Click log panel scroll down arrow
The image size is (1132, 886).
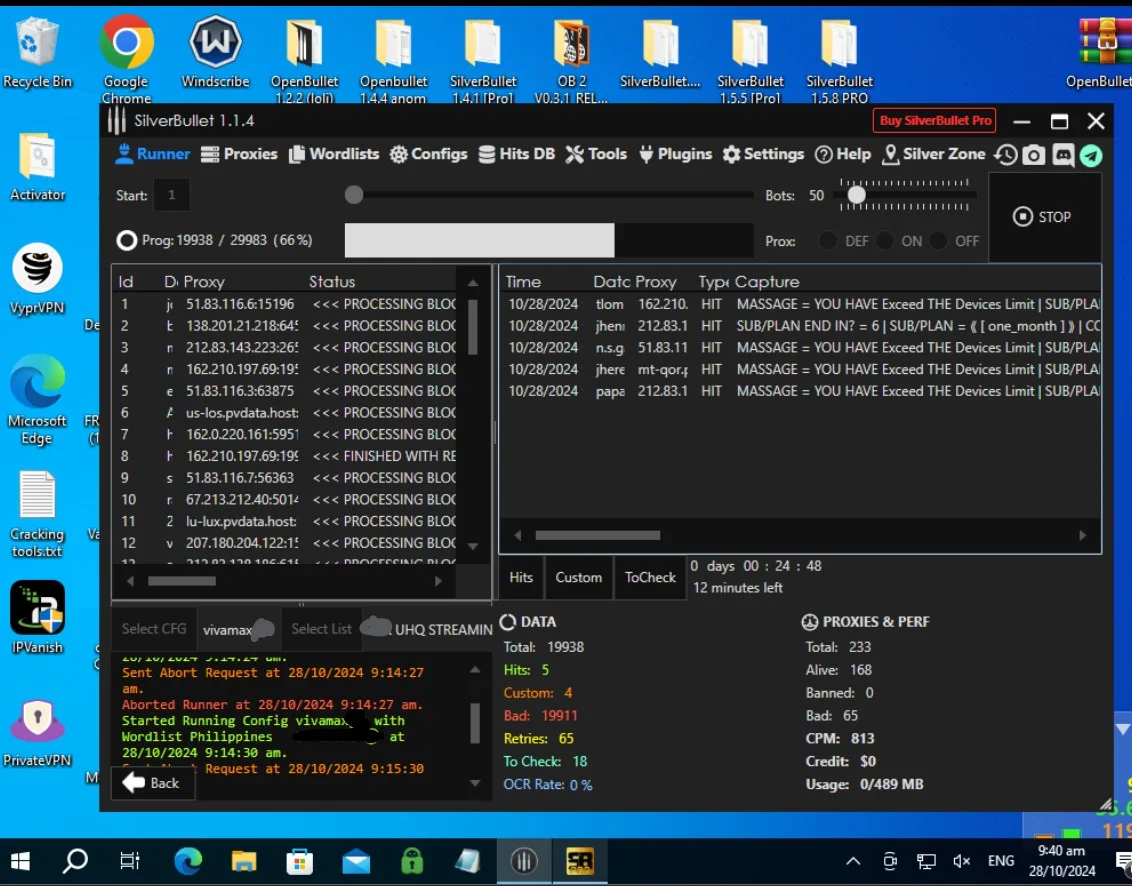(475, 783)
